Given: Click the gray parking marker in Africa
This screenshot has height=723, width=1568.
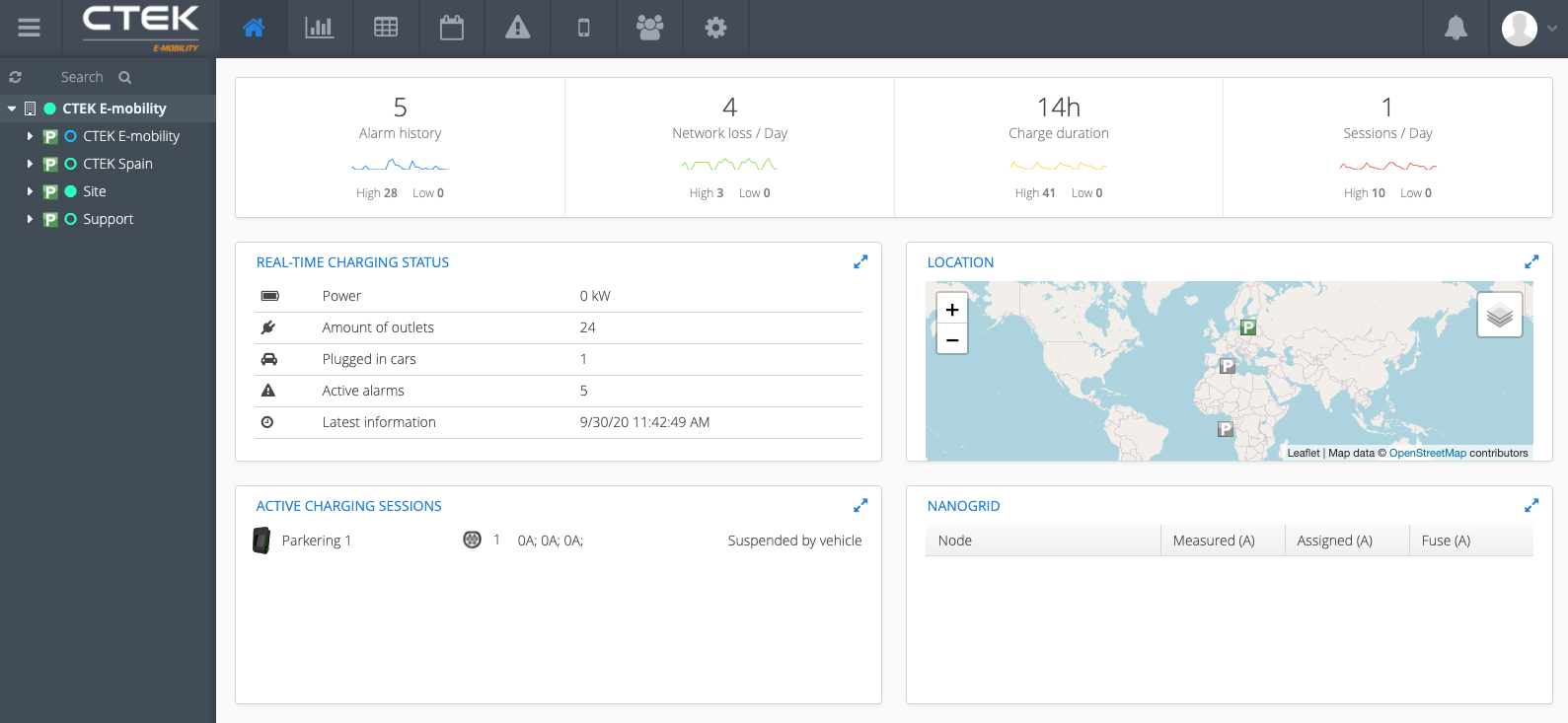Looking at the screenshot, I should coord(1226,429).
